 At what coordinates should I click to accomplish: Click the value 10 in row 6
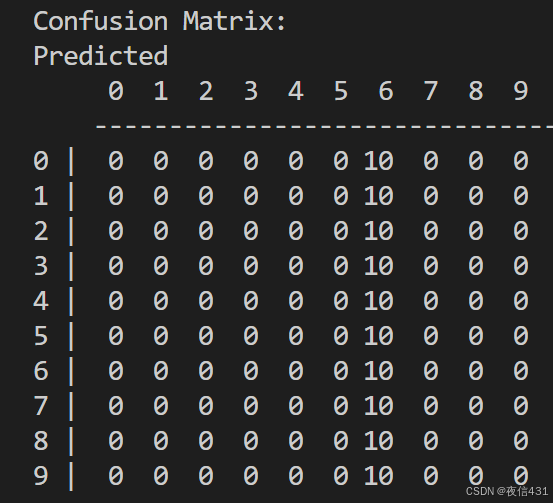click(x=378, y=371)
